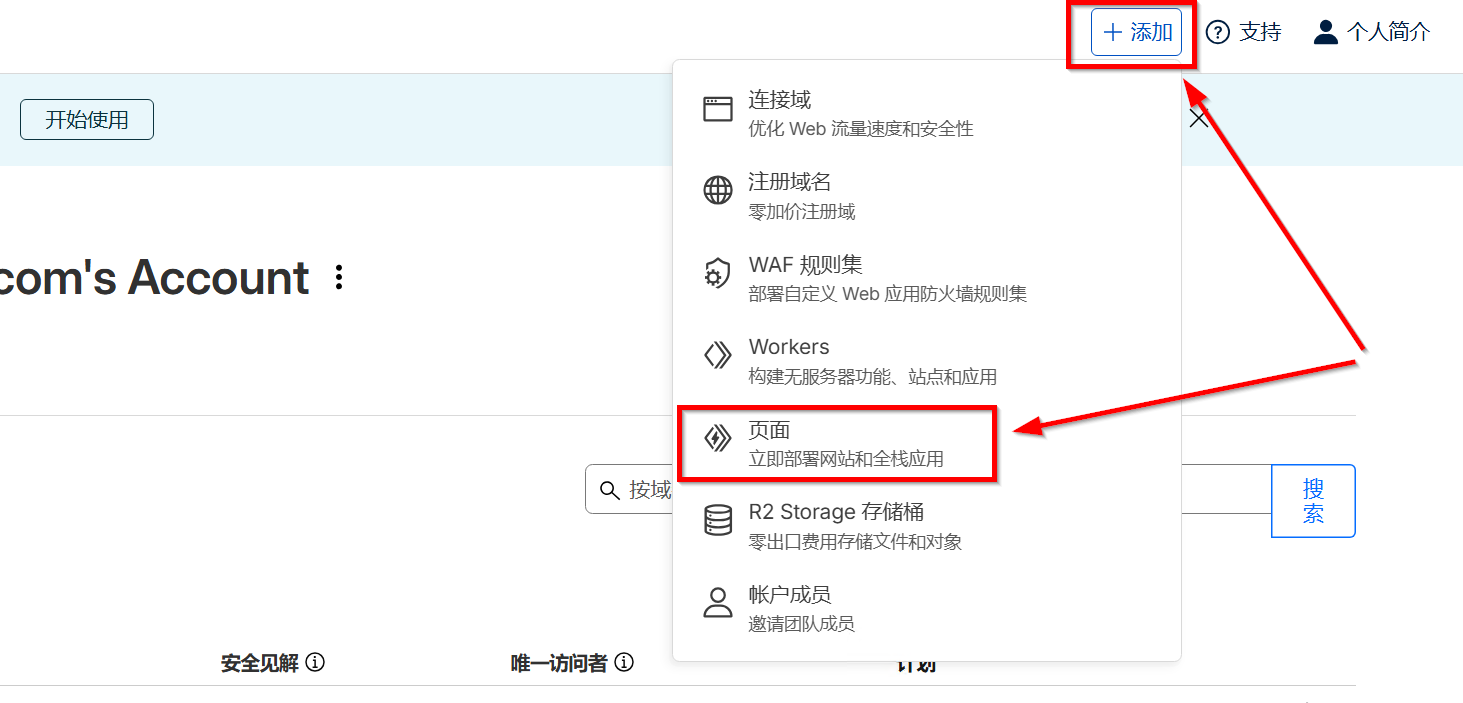Open the 添加 dropdown button

[x=1136, y=32]
